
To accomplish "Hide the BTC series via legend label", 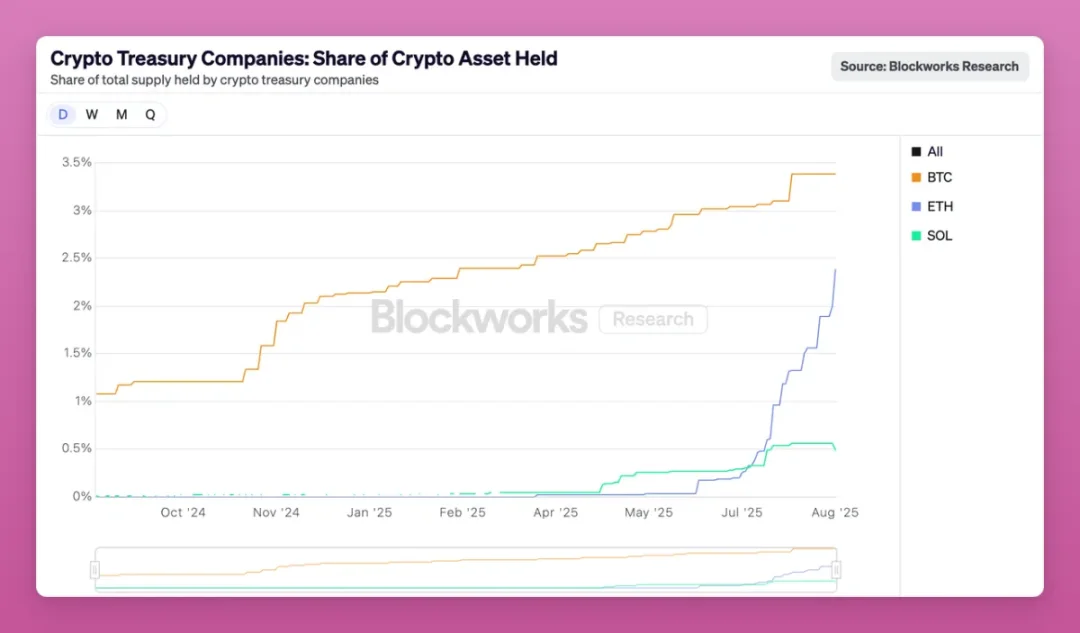I will pyautogui.click(x=940, y=178).
